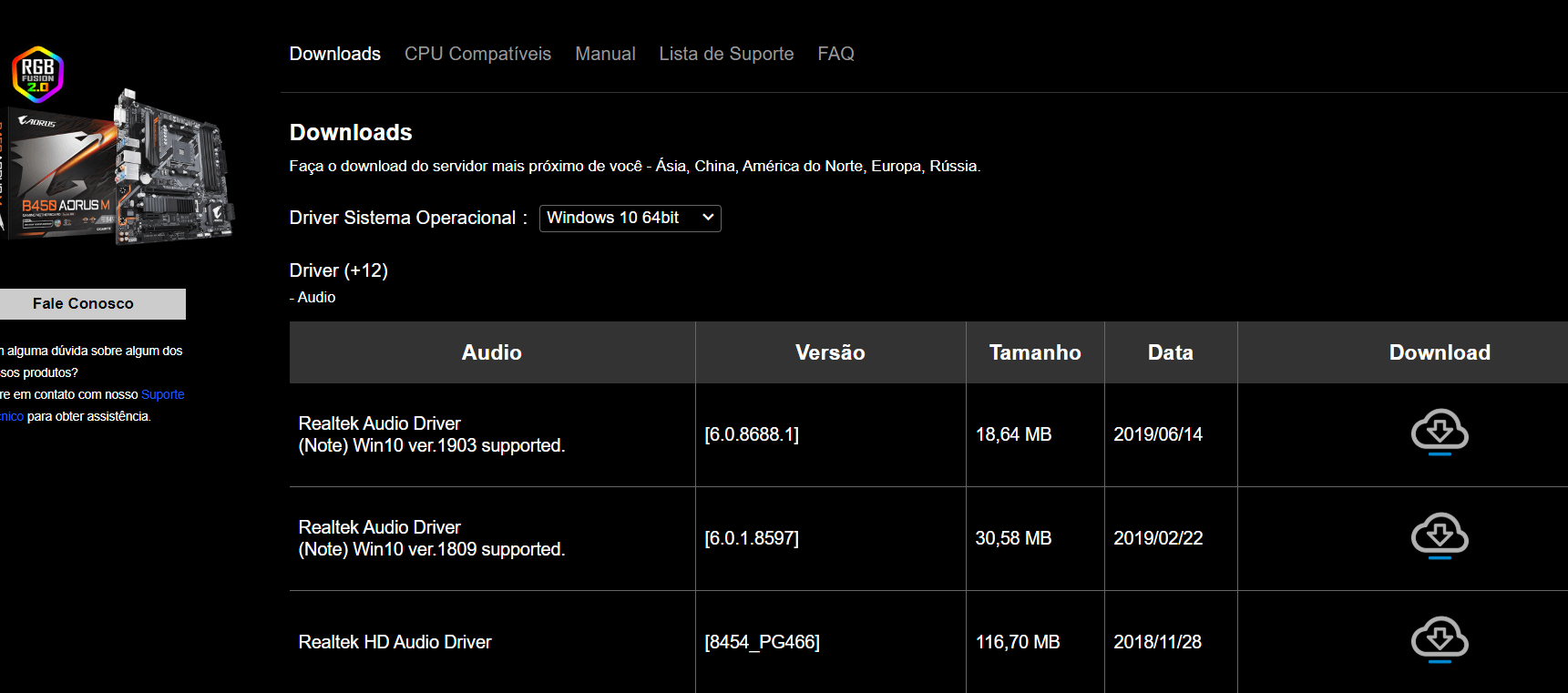Download Realtek Audio Driver version 6.0.1.8597
The width and height of the screenshot is (1568, 693).
point(1440,536)
